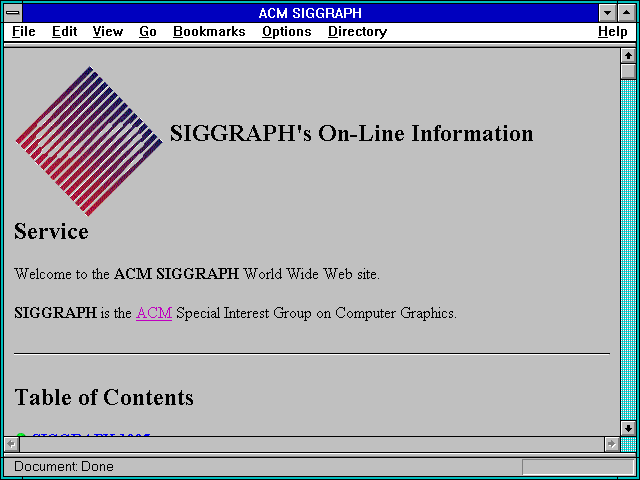Screen dimensions: 640x480
Task: Click the vertical scrollbar track below thumb
Action: (x=628, y=249)
